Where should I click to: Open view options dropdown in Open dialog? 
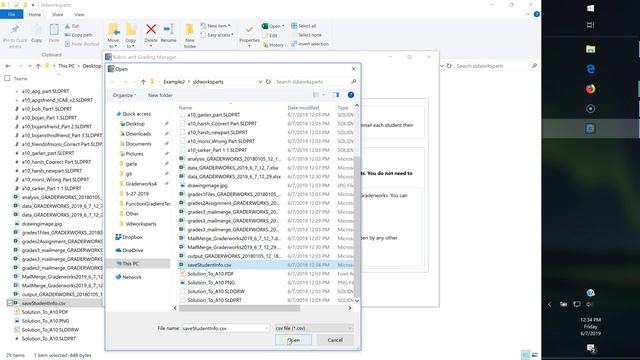tap(324, 95)
